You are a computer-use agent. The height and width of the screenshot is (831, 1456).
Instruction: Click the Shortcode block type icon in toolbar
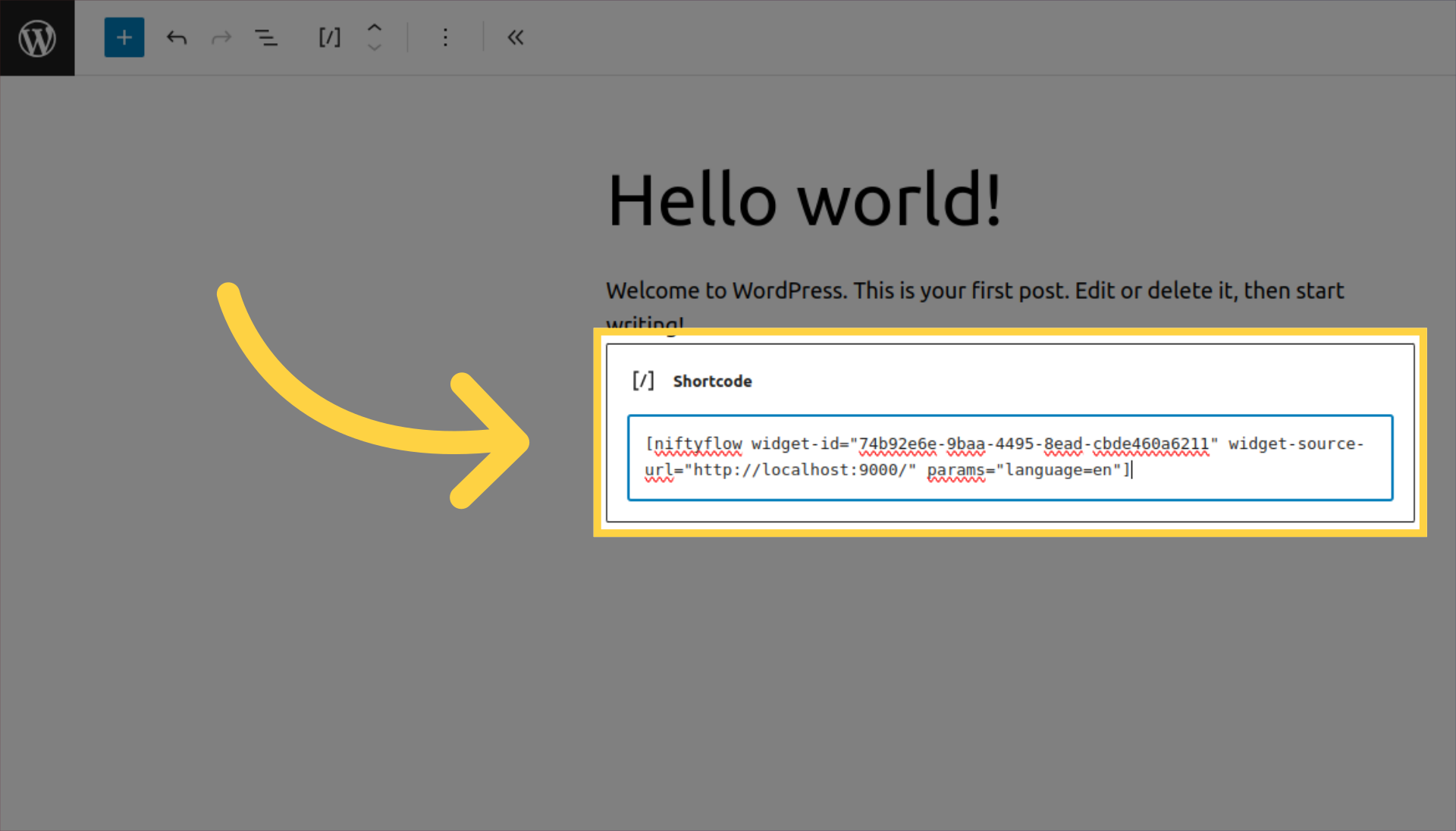pyautogui.click(x=330, y=37)
